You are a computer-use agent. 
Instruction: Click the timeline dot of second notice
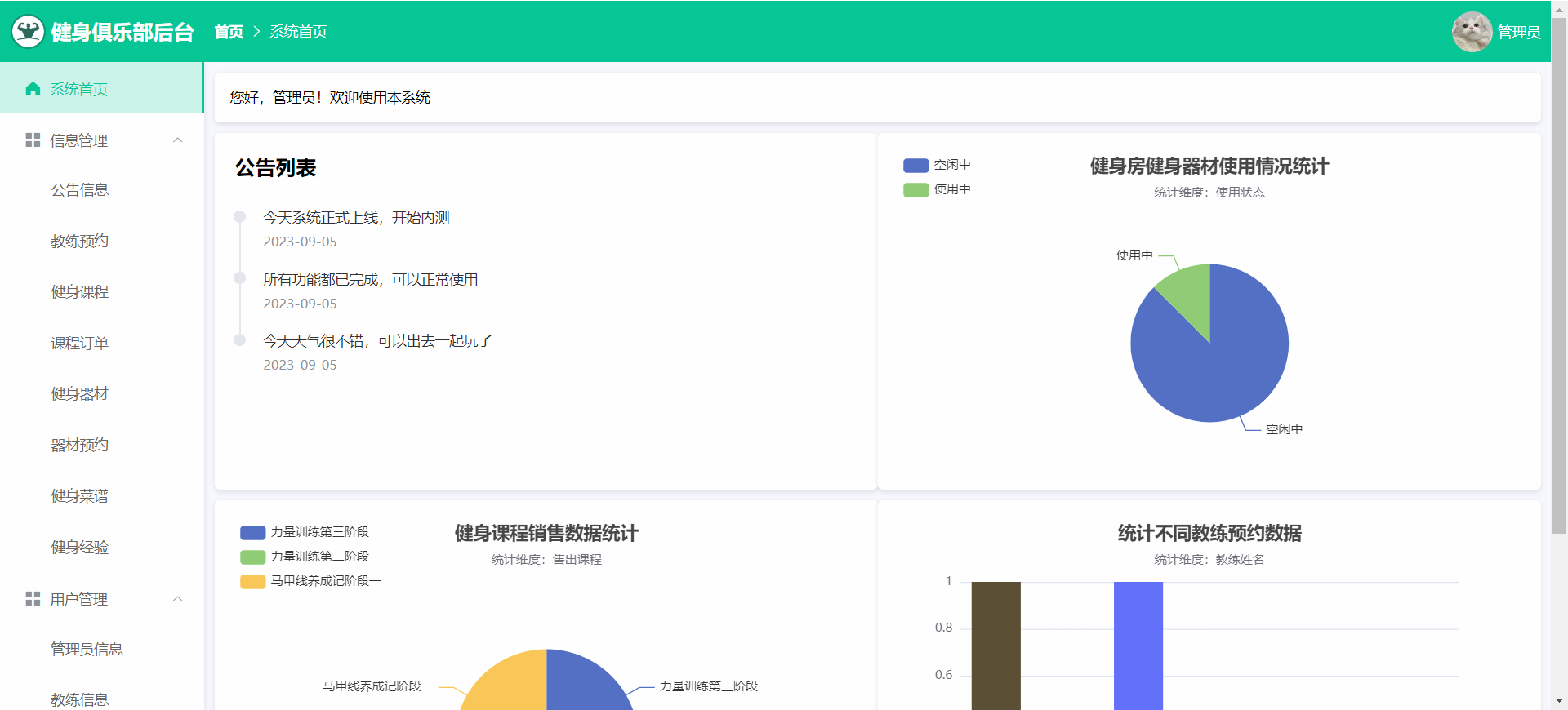240,278
